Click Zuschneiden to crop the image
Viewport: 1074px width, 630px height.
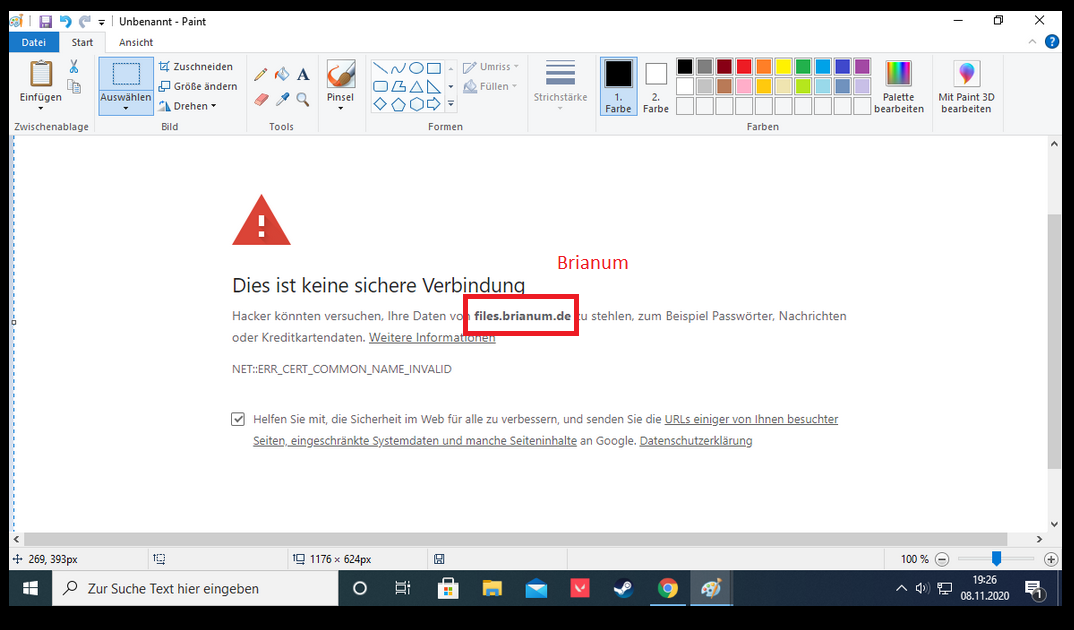(196, 66)
